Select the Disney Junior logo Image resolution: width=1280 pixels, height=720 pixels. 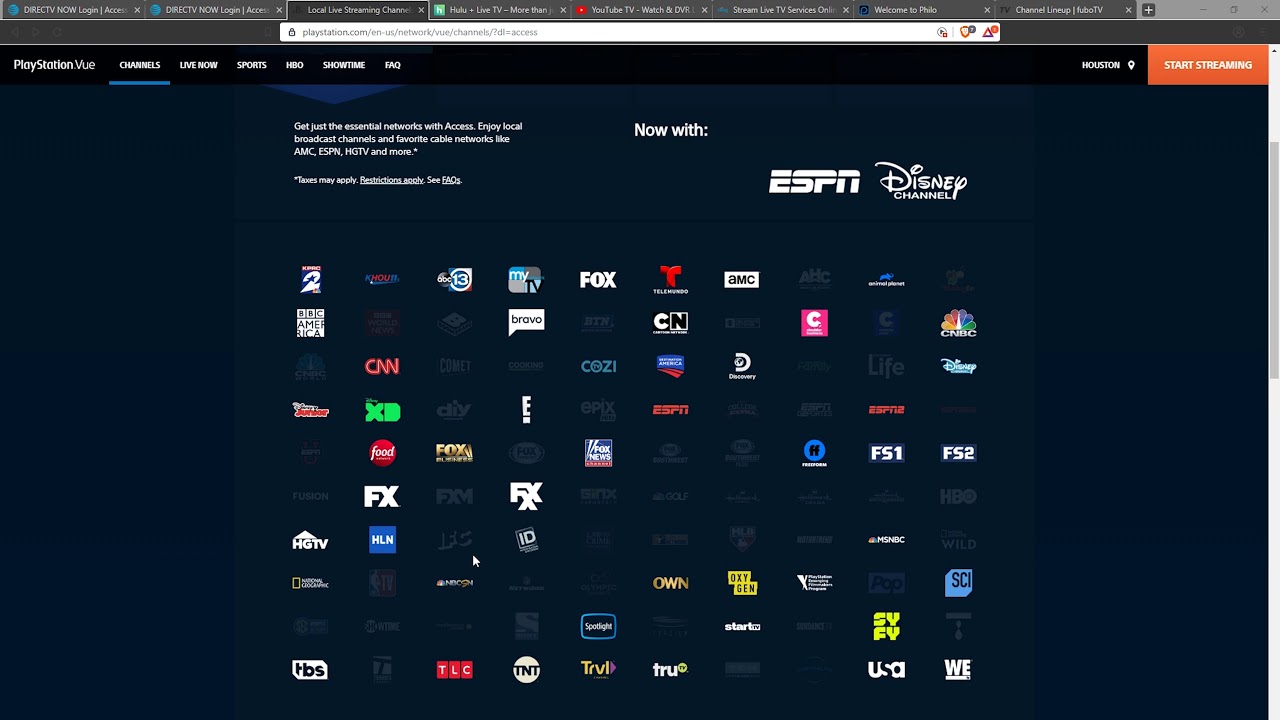point(310,410)
